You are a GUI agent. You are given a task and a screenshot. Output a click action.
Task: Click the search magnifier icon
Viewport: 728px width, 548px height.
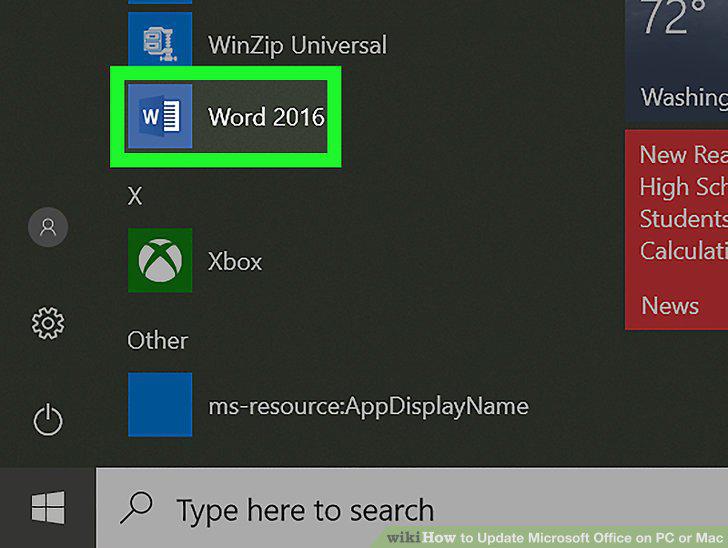point(136,508)
